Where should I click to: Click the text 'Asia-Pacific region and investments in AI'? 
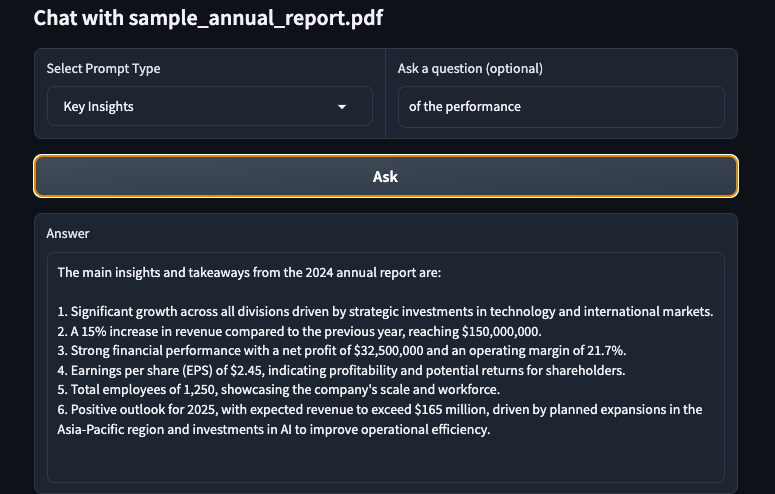click(174, 429)
